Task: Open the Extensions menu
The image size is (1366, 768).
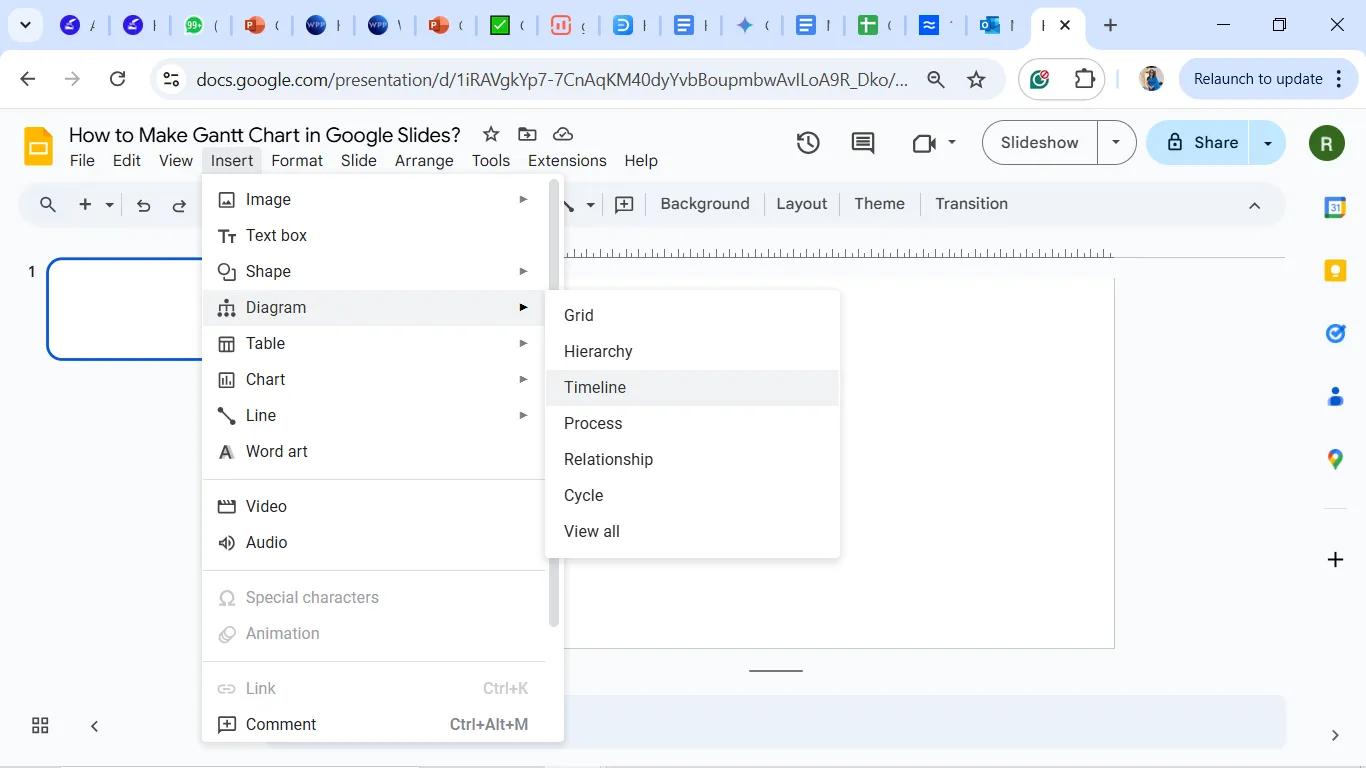Action: [567, 161]
